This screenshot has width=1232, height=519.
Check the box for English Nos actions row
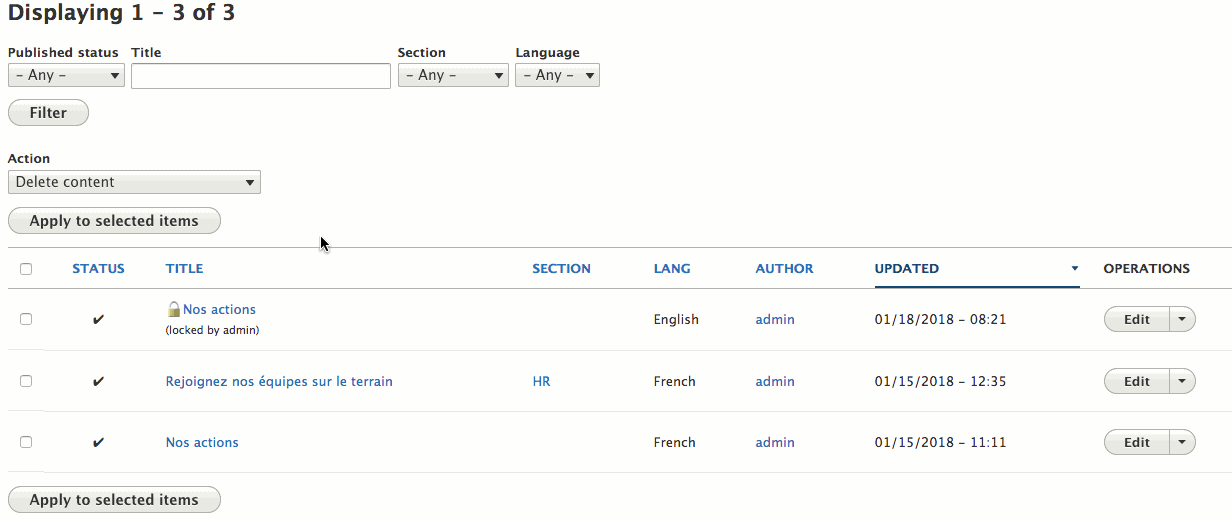26,319
